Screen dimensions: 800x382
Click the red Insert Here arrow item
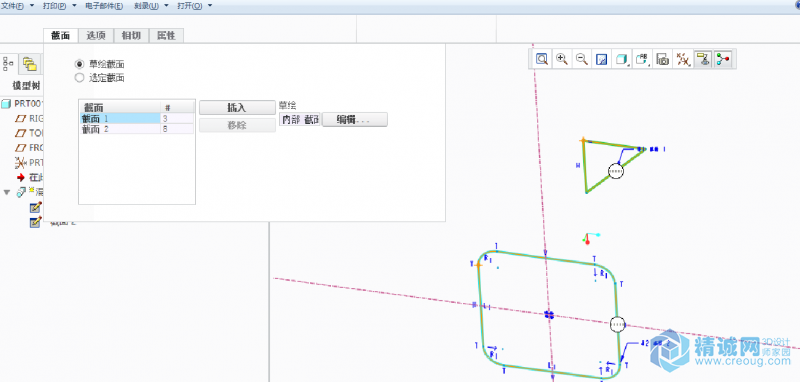pos(20,177)
